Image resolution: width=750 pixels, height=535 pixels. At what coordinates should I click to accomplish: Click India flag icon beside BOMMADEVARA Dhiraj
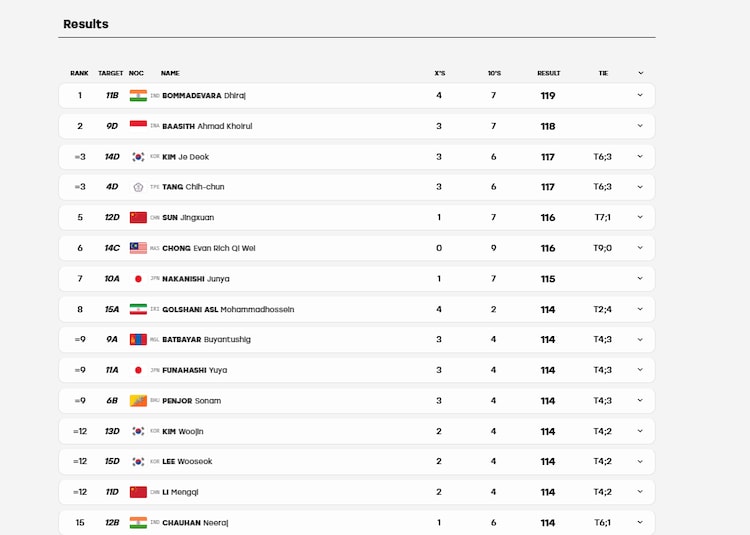(138, 96)
